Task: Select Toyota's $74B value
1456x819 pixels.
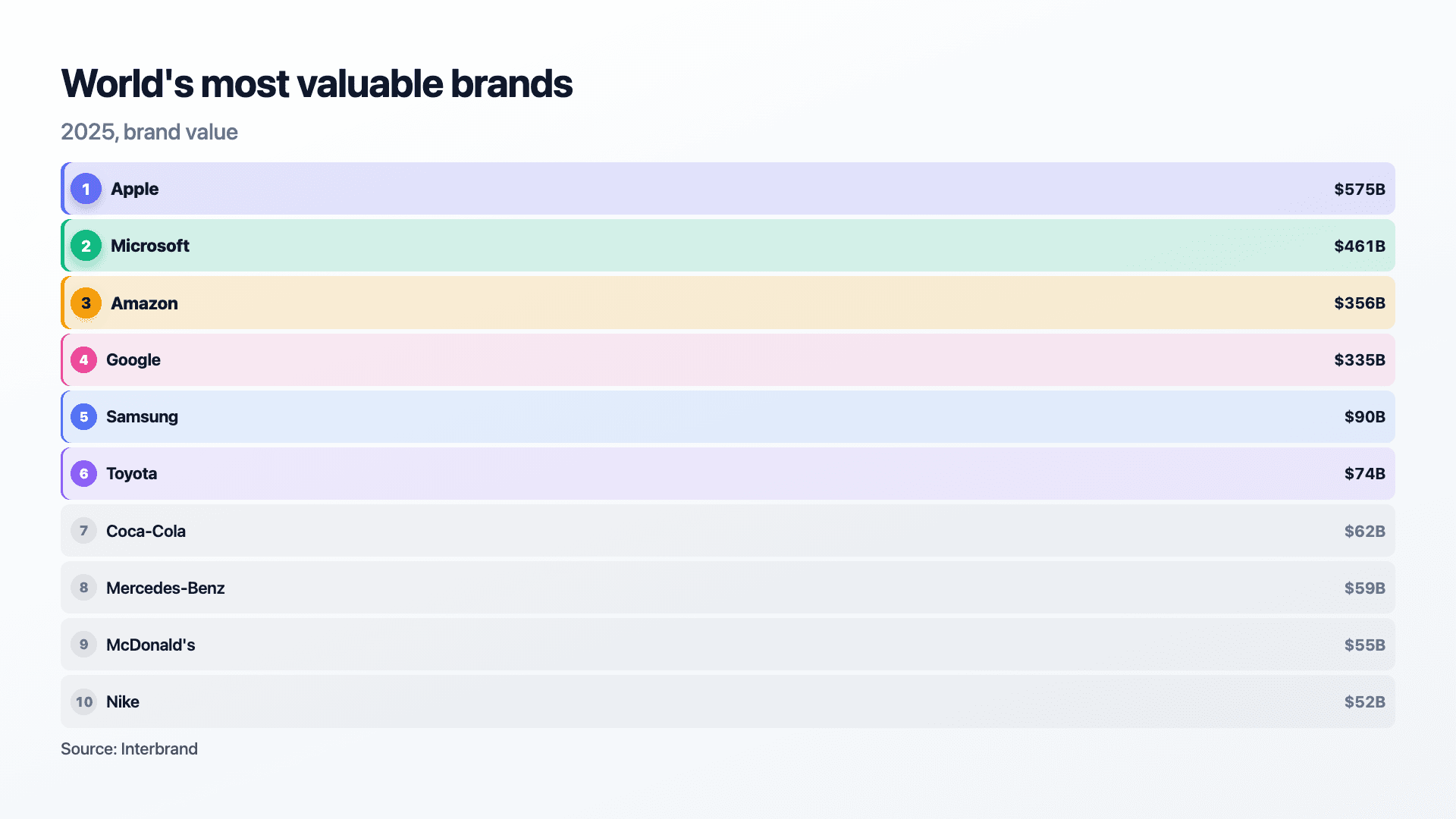Action: tap(1365, 474)
